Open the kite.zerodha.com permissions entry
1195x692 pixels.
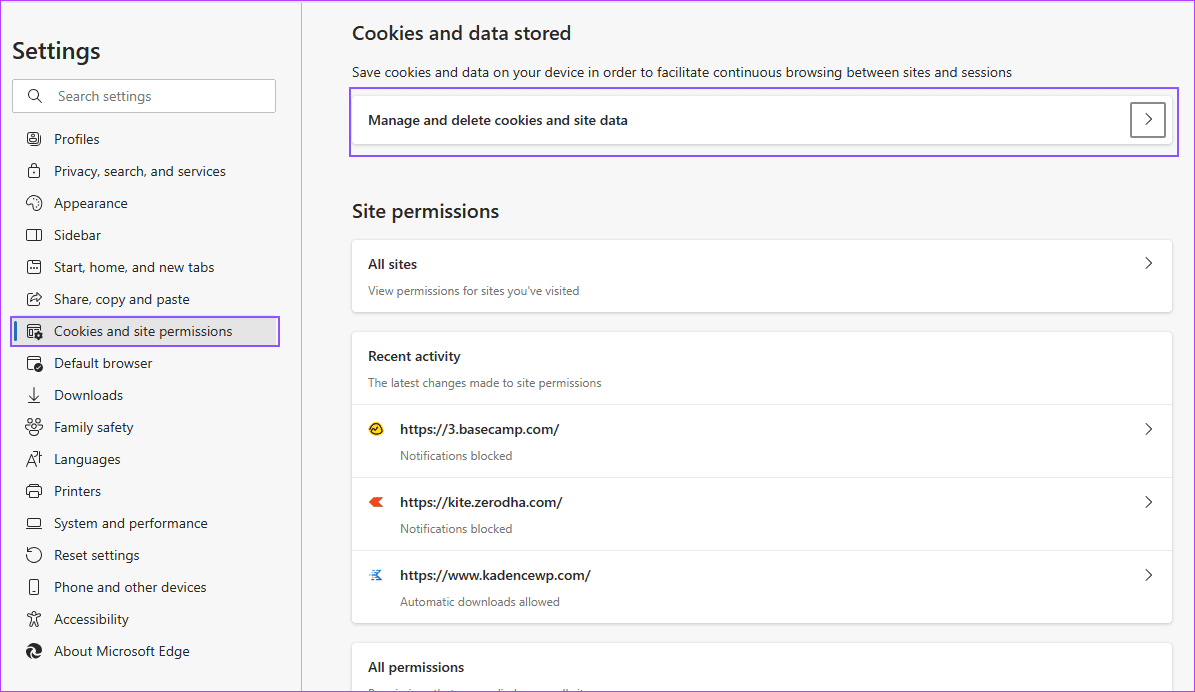click(1148, 502)
